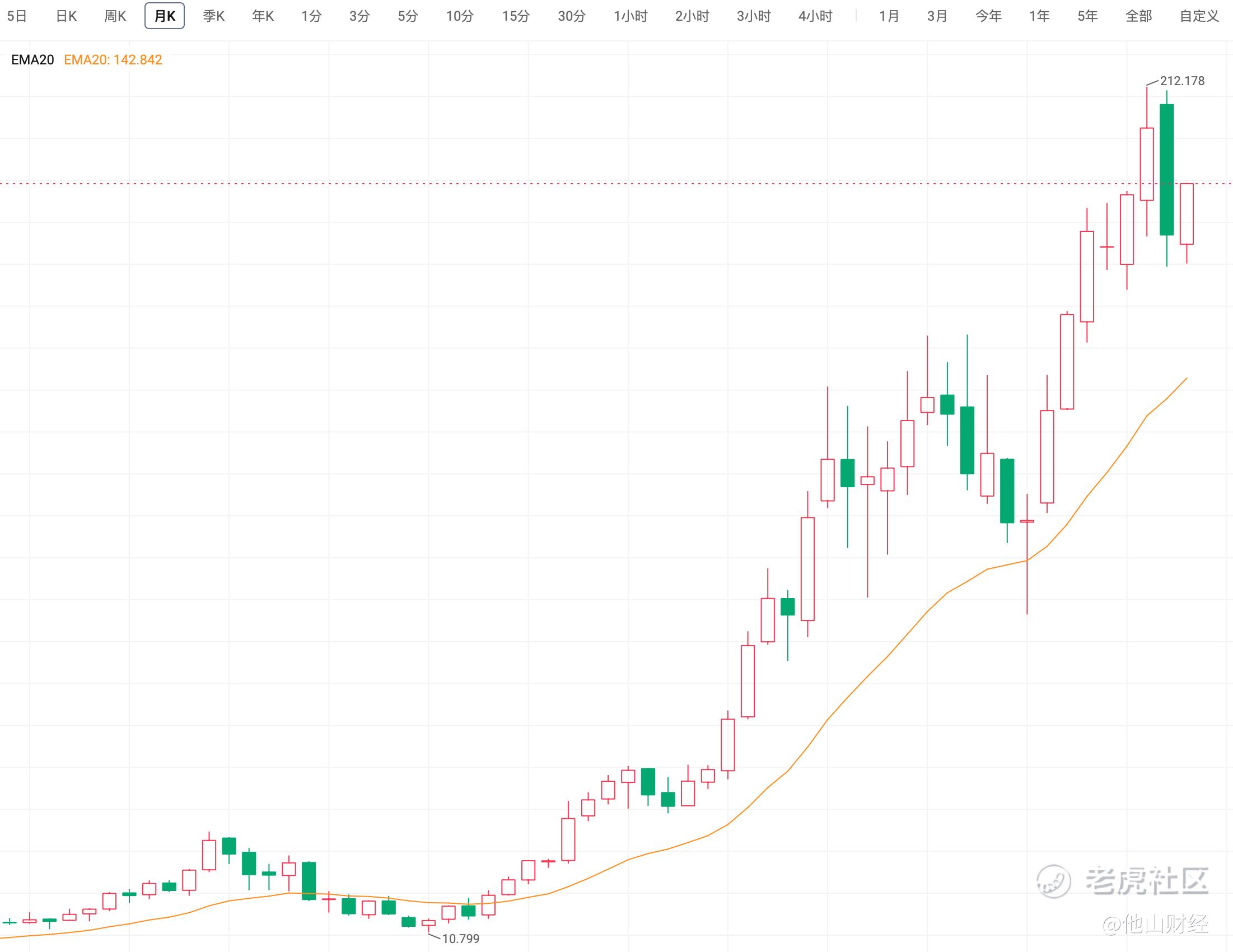Viewport: 1233px width, 952px height.
Task: Click the EMA20 indicator label
Action: [x=32, y=60]
